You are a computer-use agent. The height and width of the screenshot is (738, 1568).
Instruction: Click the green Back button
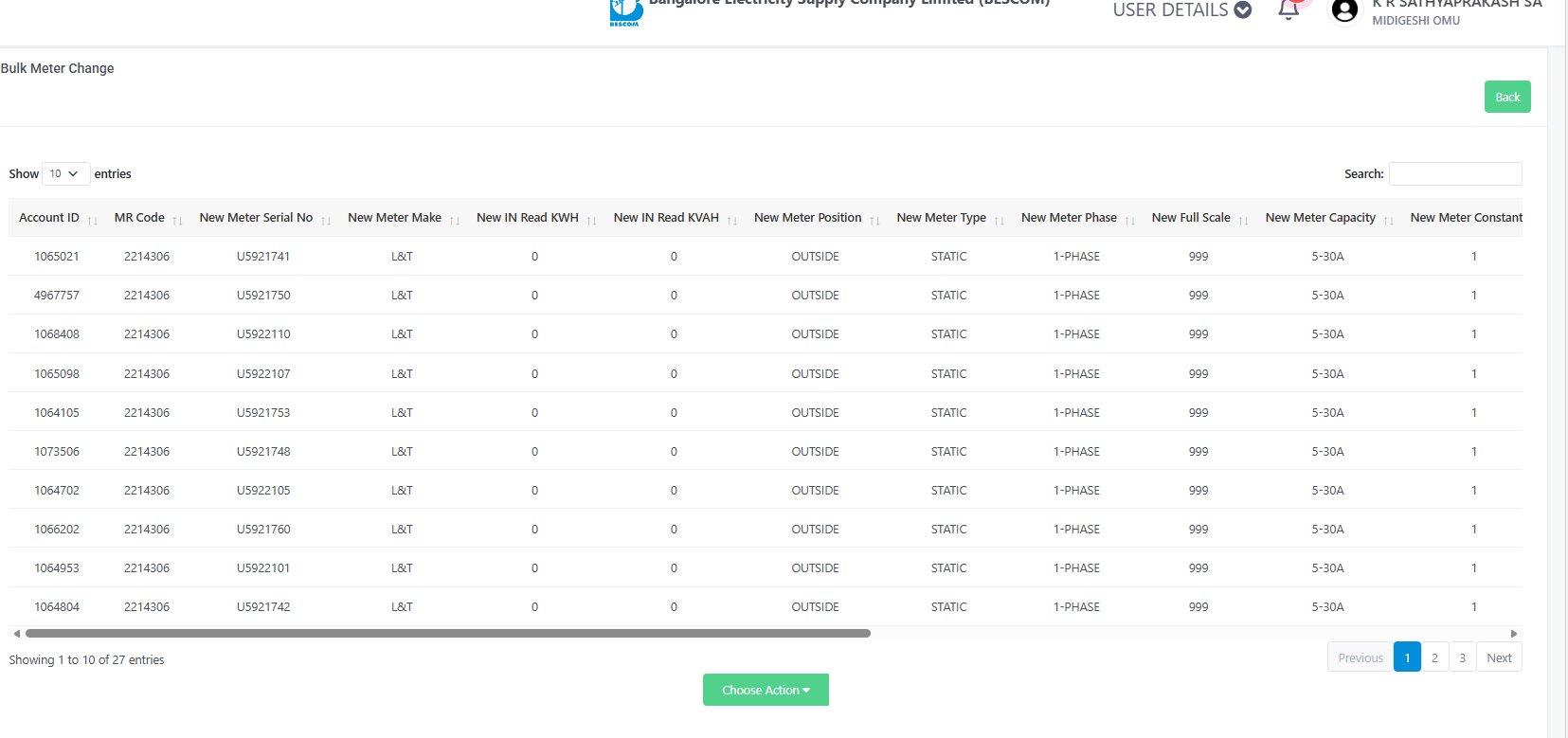tap(1506, 97)
